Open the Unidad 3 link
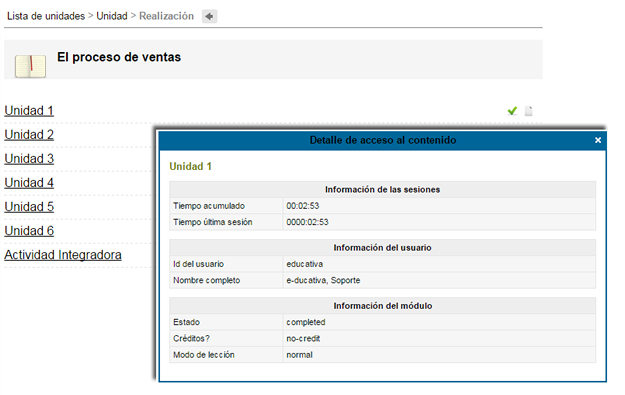 click(29, 159)
